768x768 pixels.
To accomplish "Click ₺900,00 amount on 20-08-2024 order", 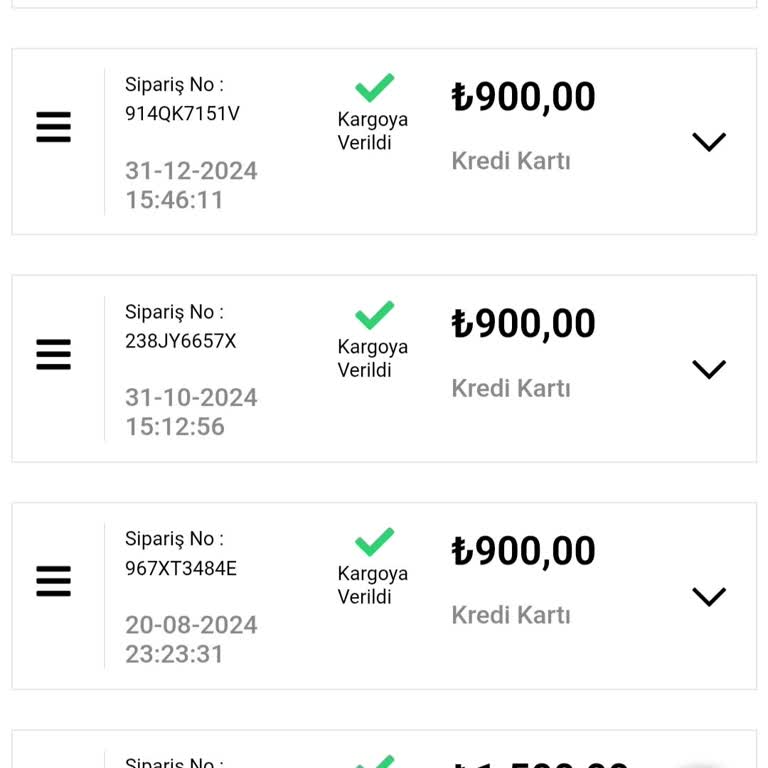I will [523, 551].
